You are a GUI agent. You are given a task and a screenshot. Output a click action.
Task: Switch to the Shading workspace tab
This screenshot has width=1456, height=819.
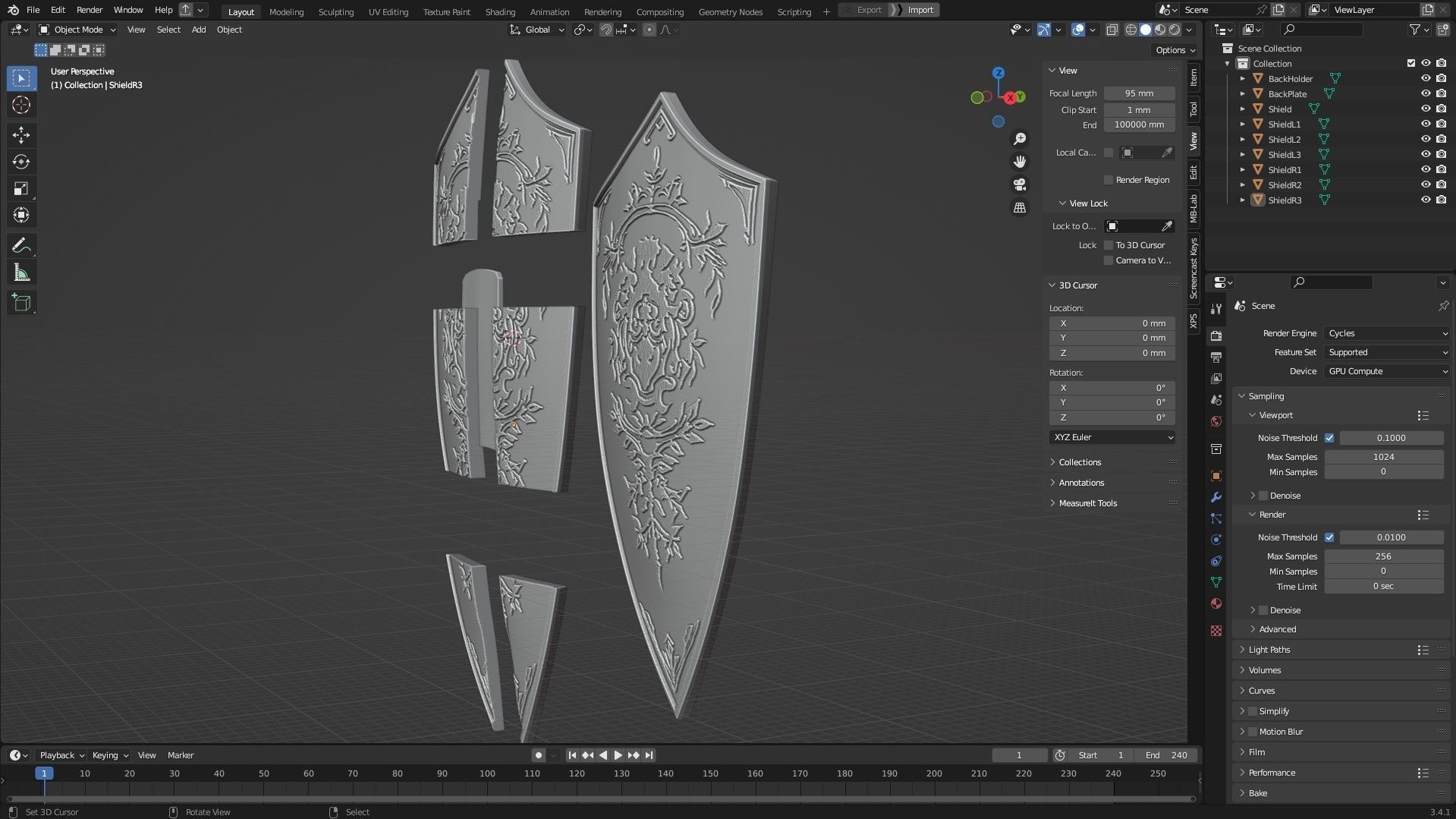(x=500, y=11)
